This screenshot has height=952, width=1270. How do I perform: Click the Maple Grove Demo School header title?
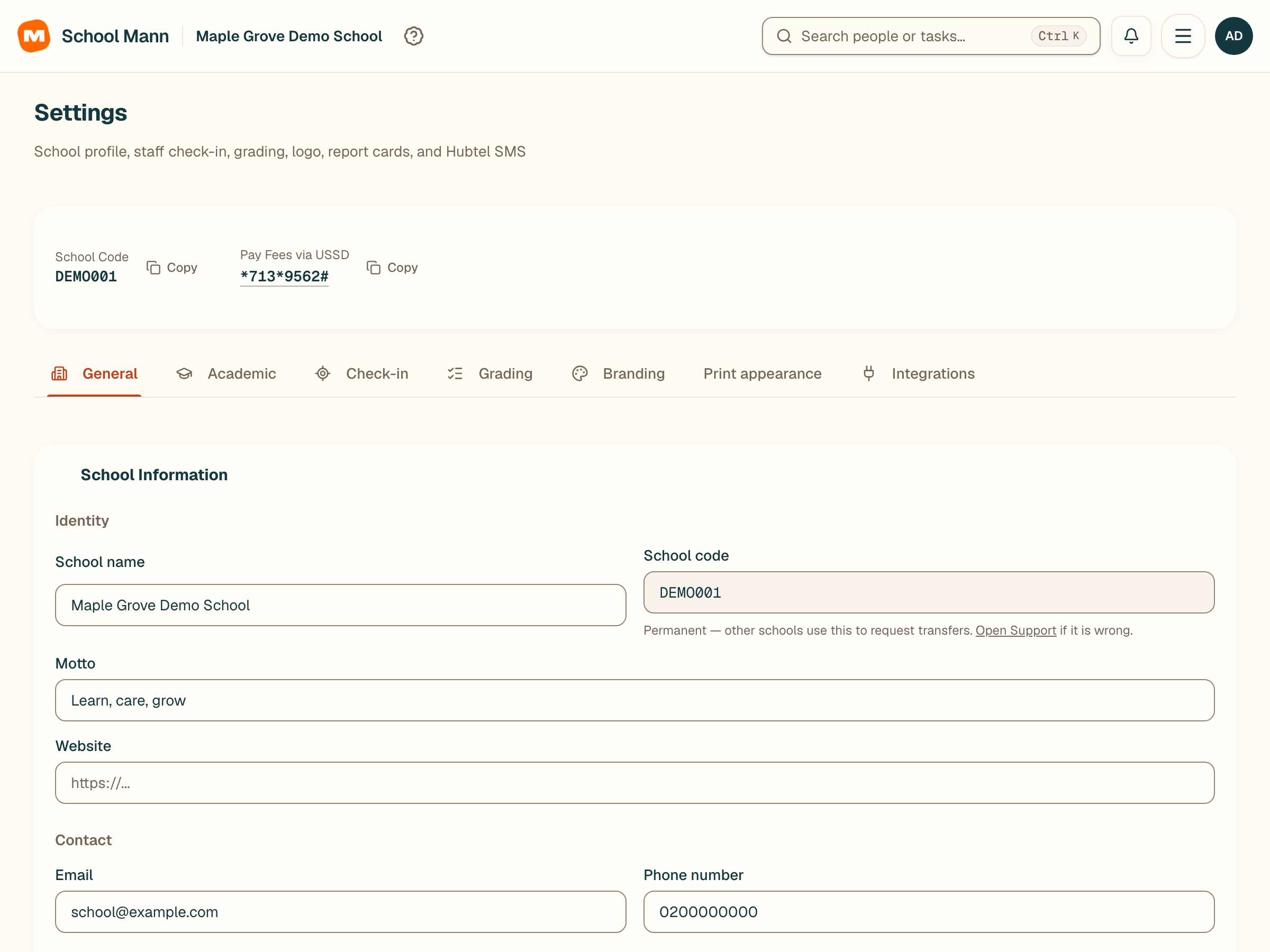coord(289,36)
